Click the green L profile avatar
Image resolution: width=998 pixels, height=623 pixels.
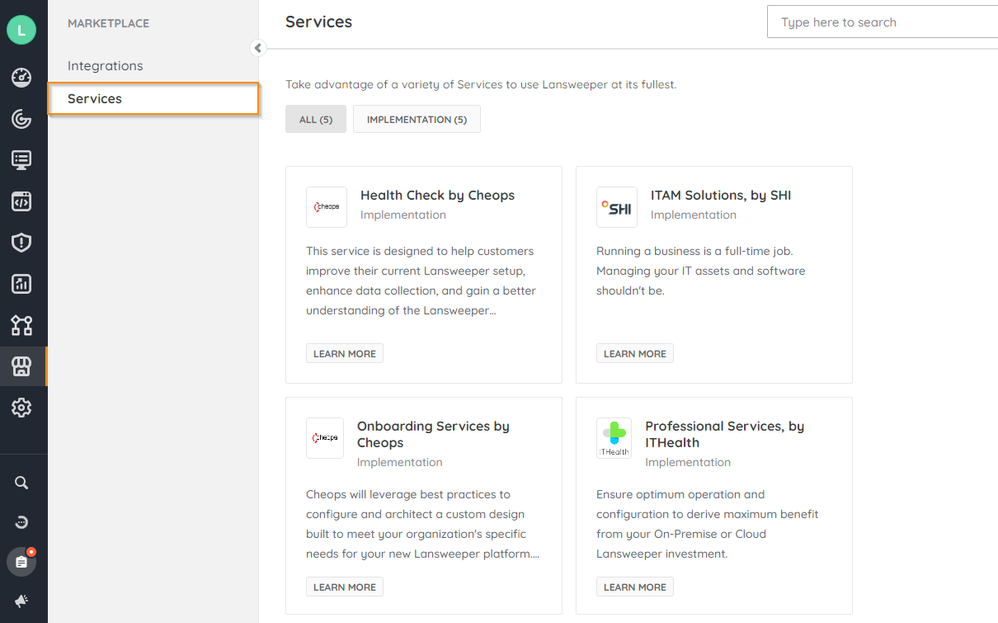[21, 30]
